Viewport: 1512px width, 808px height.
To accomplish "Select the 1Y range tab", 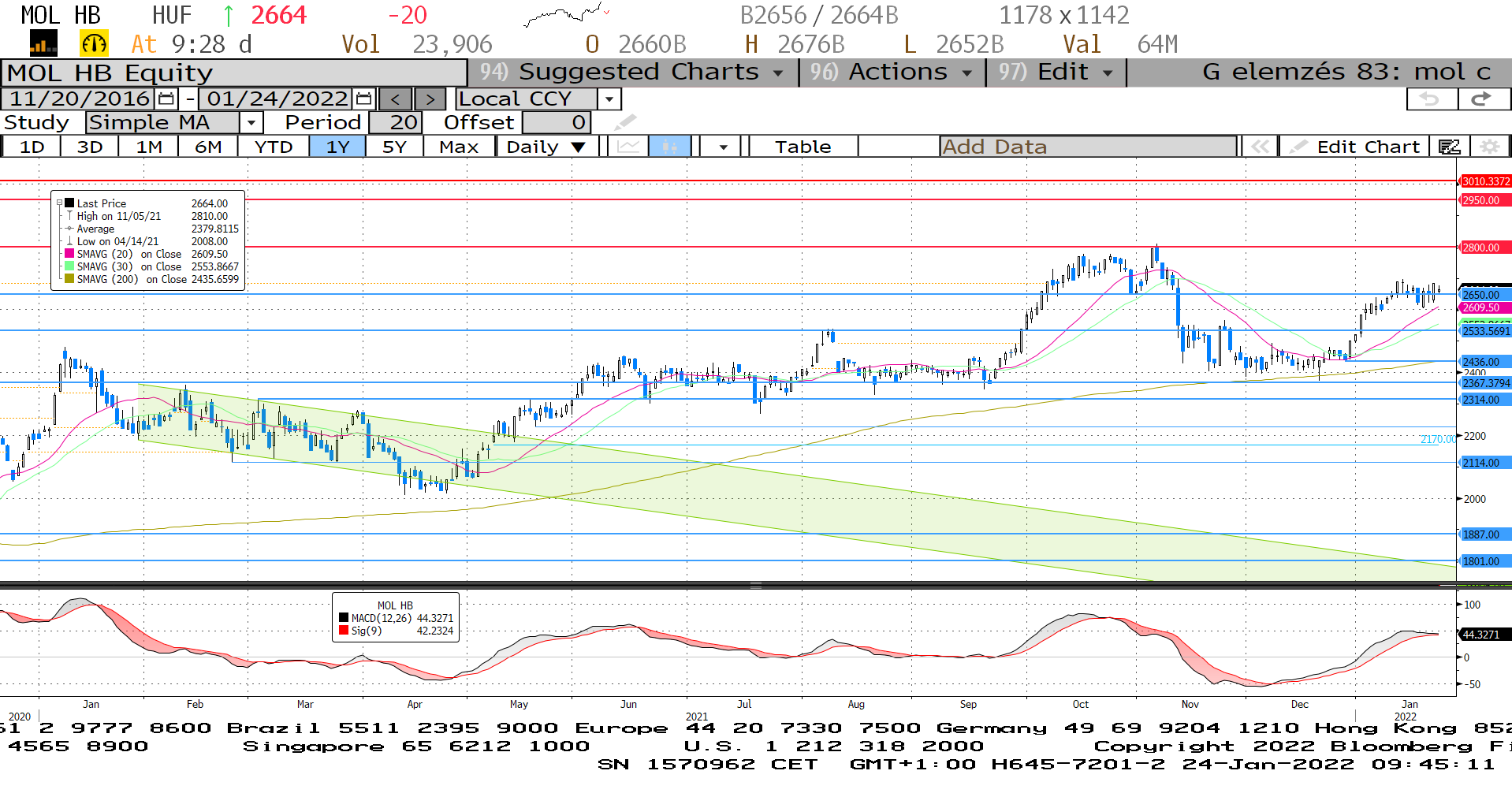I will [x=337, y=147].
